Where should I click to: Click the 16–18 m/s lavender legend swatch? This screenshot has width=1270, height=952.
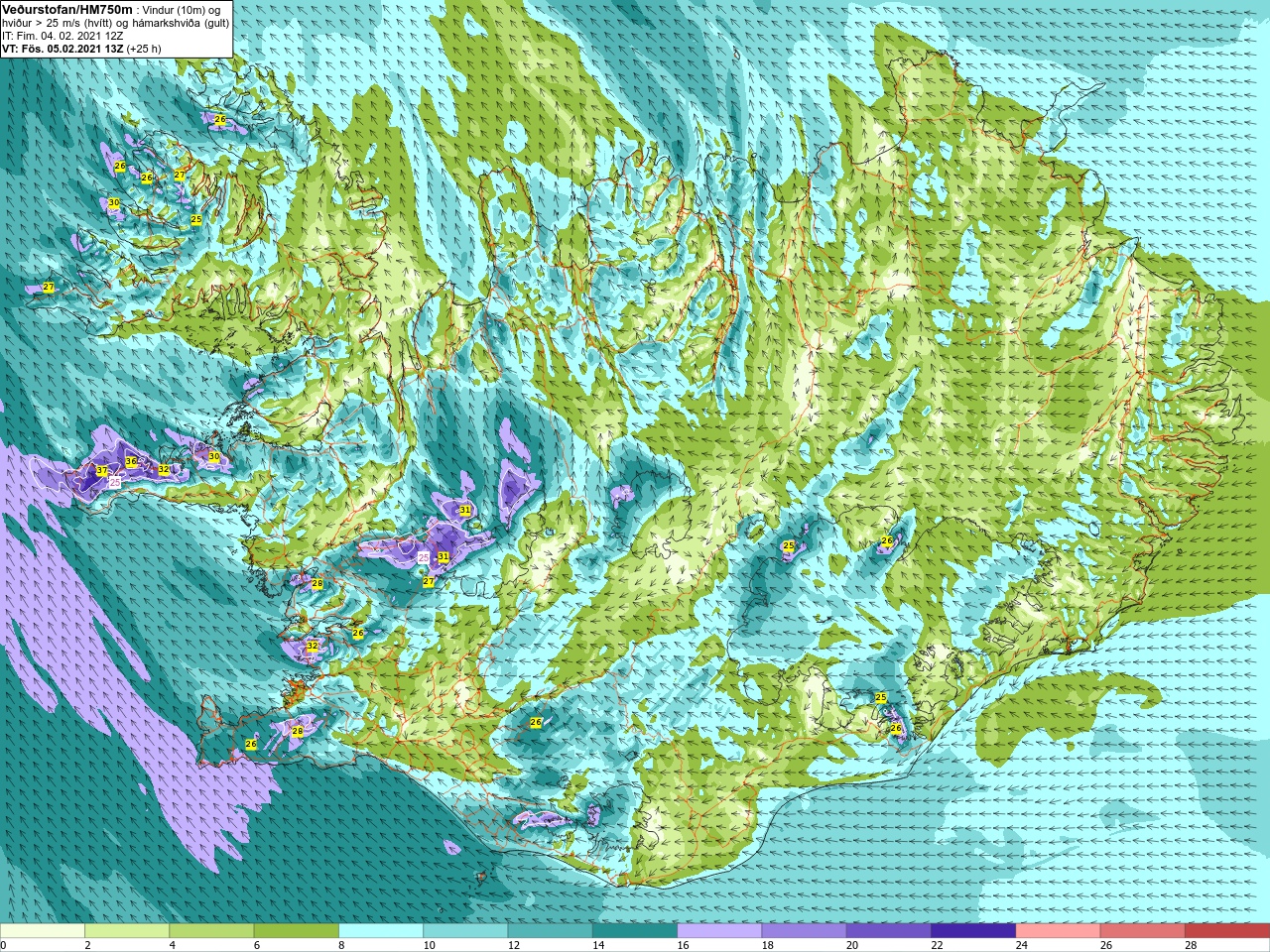tap(719, 930)
